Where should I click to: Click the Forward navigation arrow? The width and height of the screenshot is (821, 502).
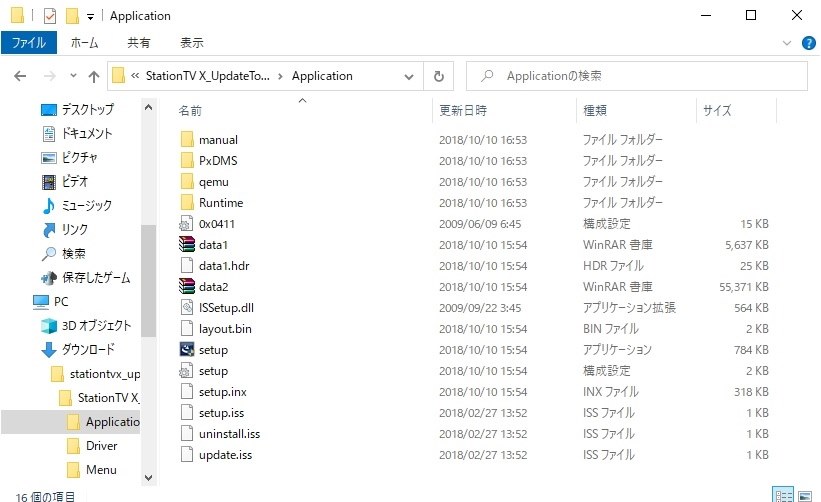(50, 76)
